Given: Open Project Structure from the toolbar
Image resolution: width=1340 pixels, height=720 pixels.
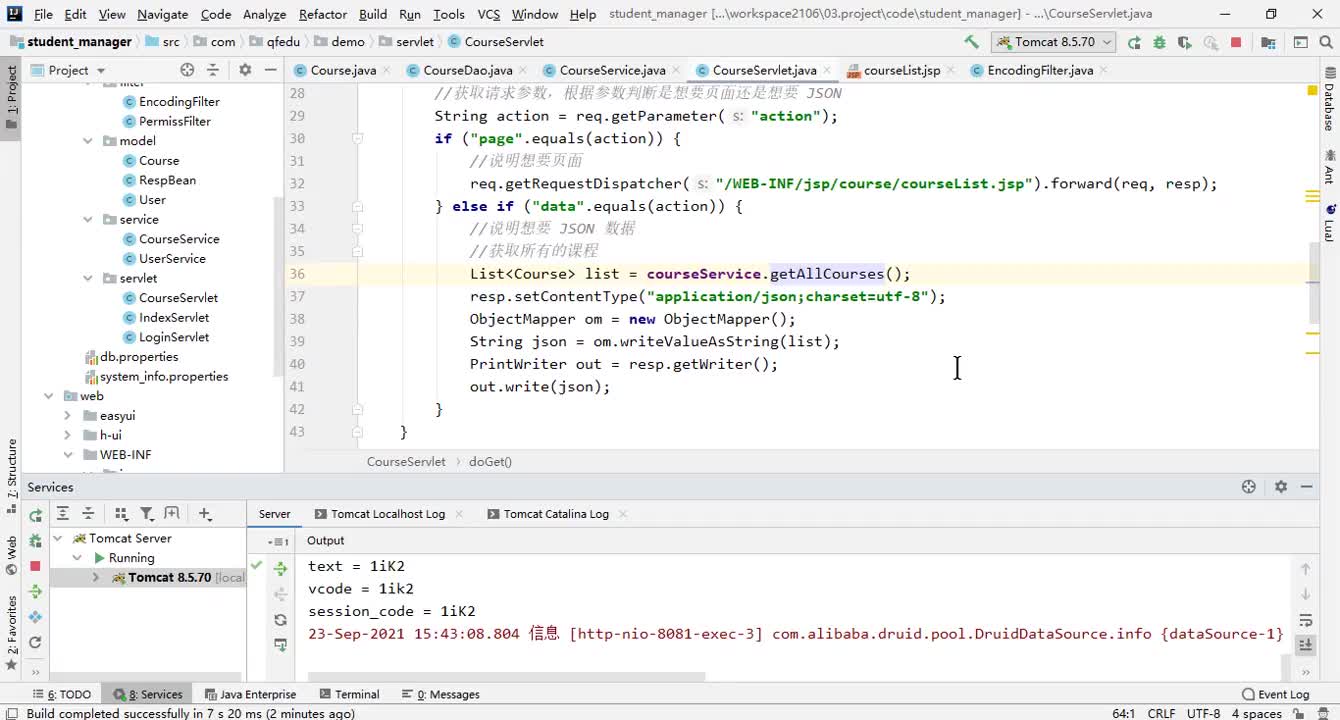Looking at the screenshot, I should [x=1268, y=42].
